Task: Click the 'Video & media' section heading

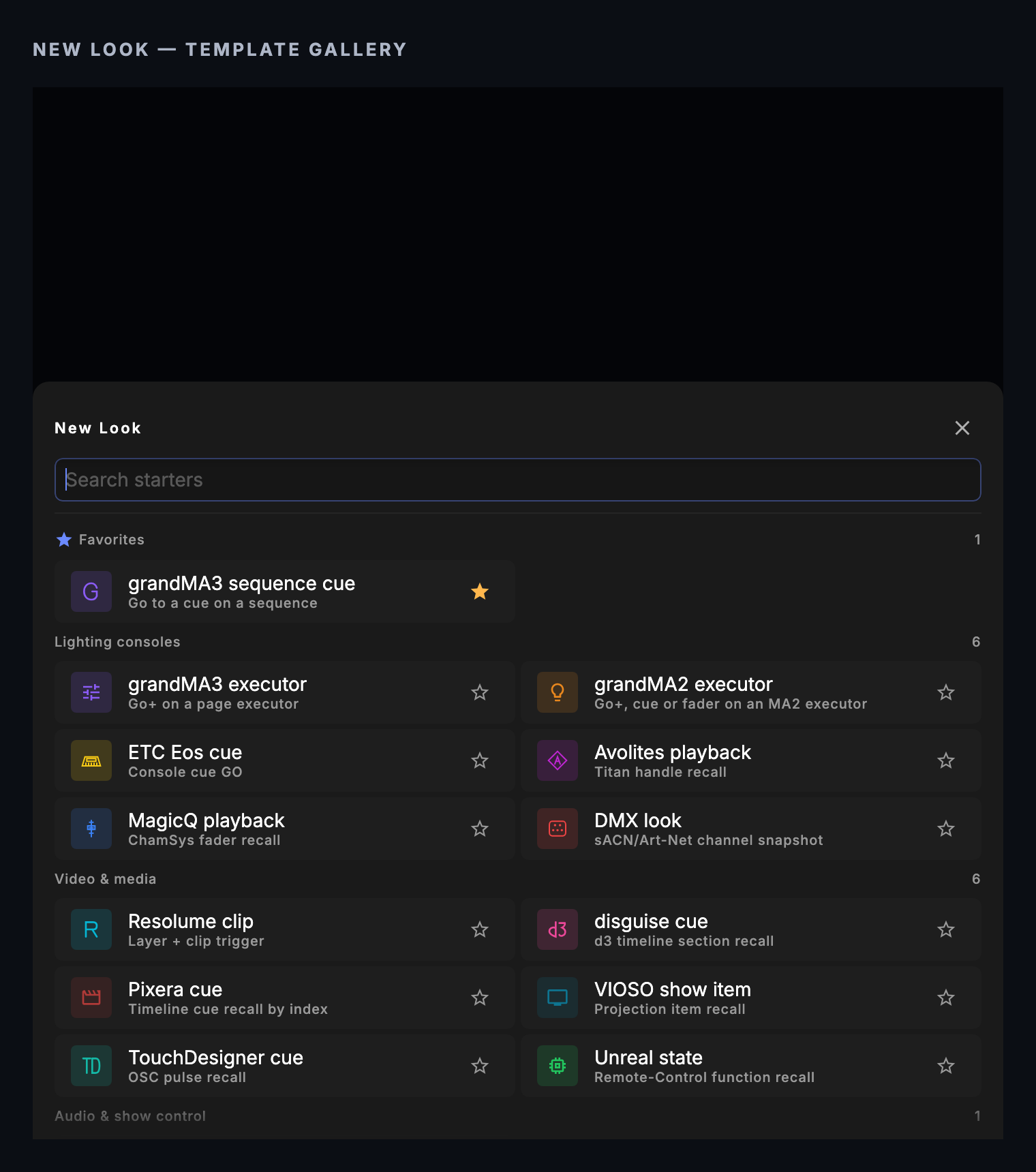Action: tap(106, 879)
